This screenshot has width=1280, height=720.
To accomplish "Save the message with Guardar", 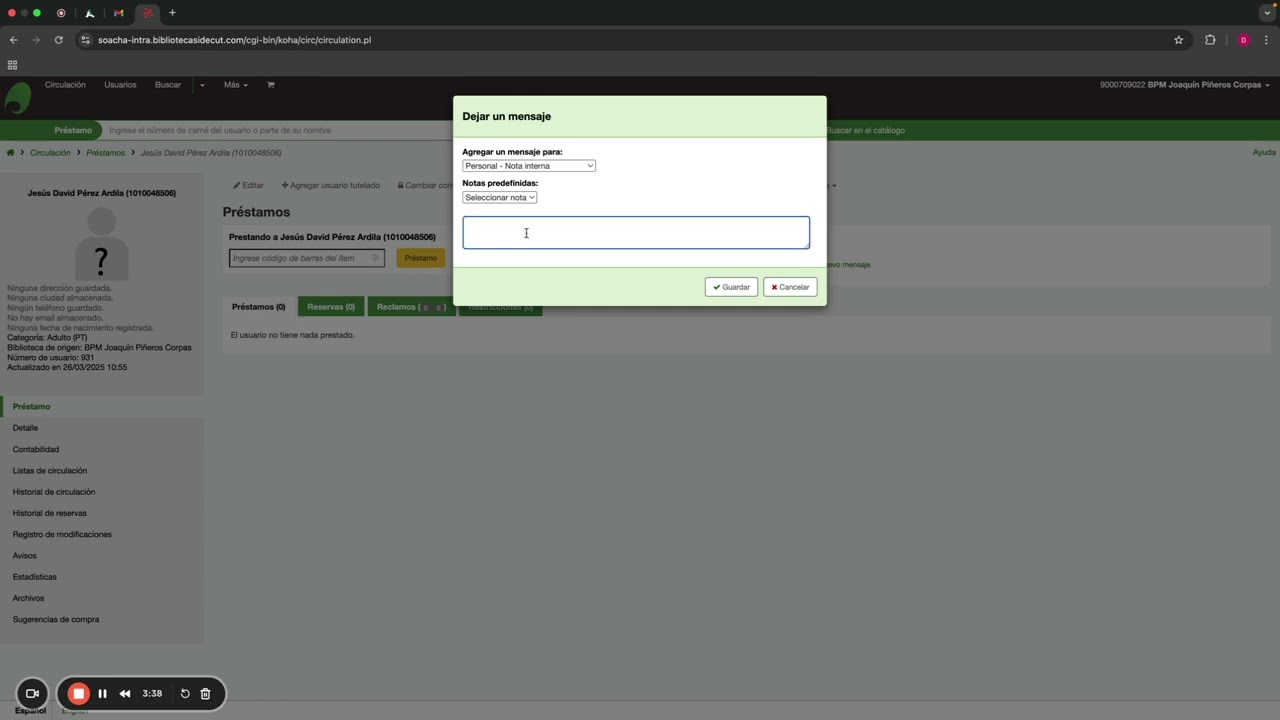I will [731, 287].
